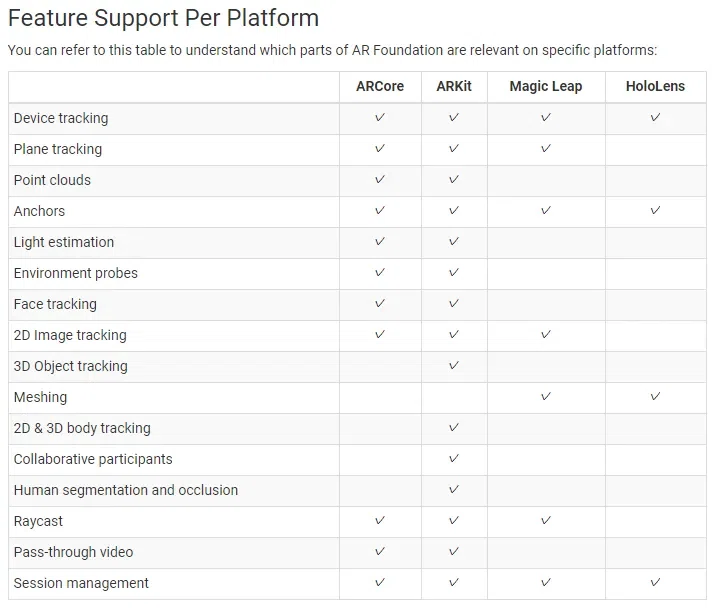Select the ARKit column header
Viewport: 715px width, 612px height.
(x=454, y=86)
